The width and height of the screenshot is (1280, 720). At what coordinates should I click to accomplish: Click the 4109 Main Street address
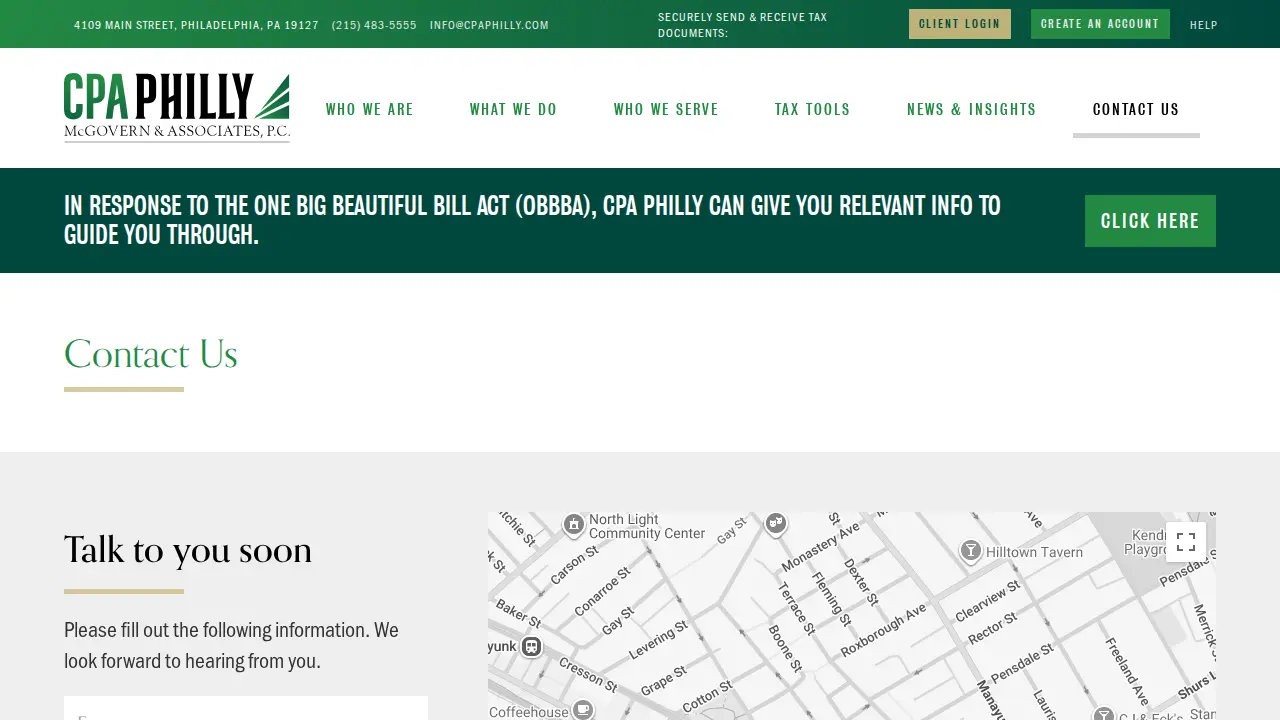pyautogui.click(x=196, y=25)
